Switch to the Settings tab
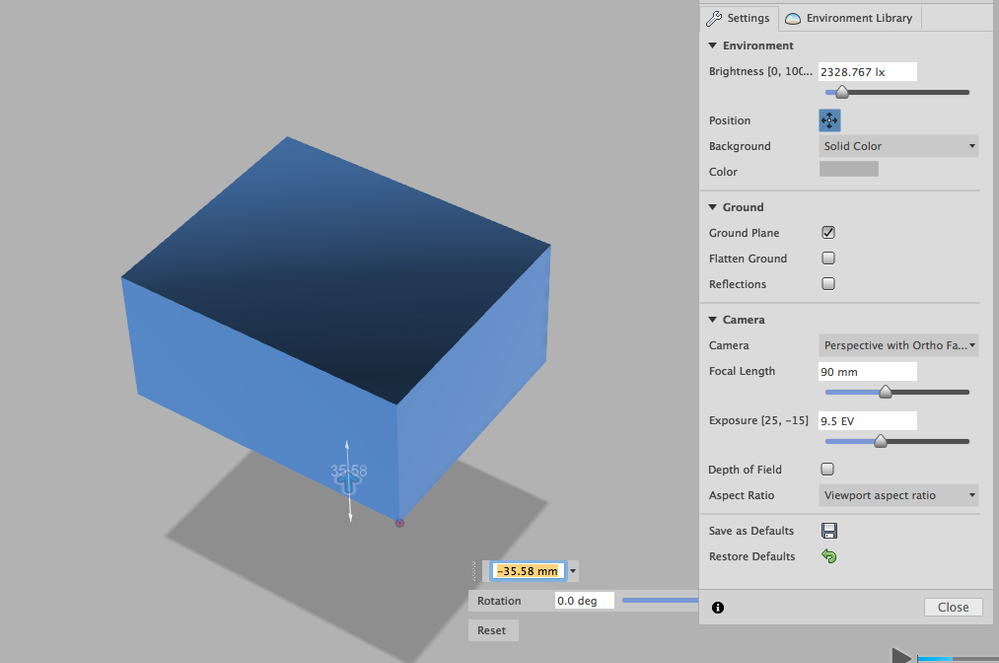999x663 pixels. (x=739, y=18)
